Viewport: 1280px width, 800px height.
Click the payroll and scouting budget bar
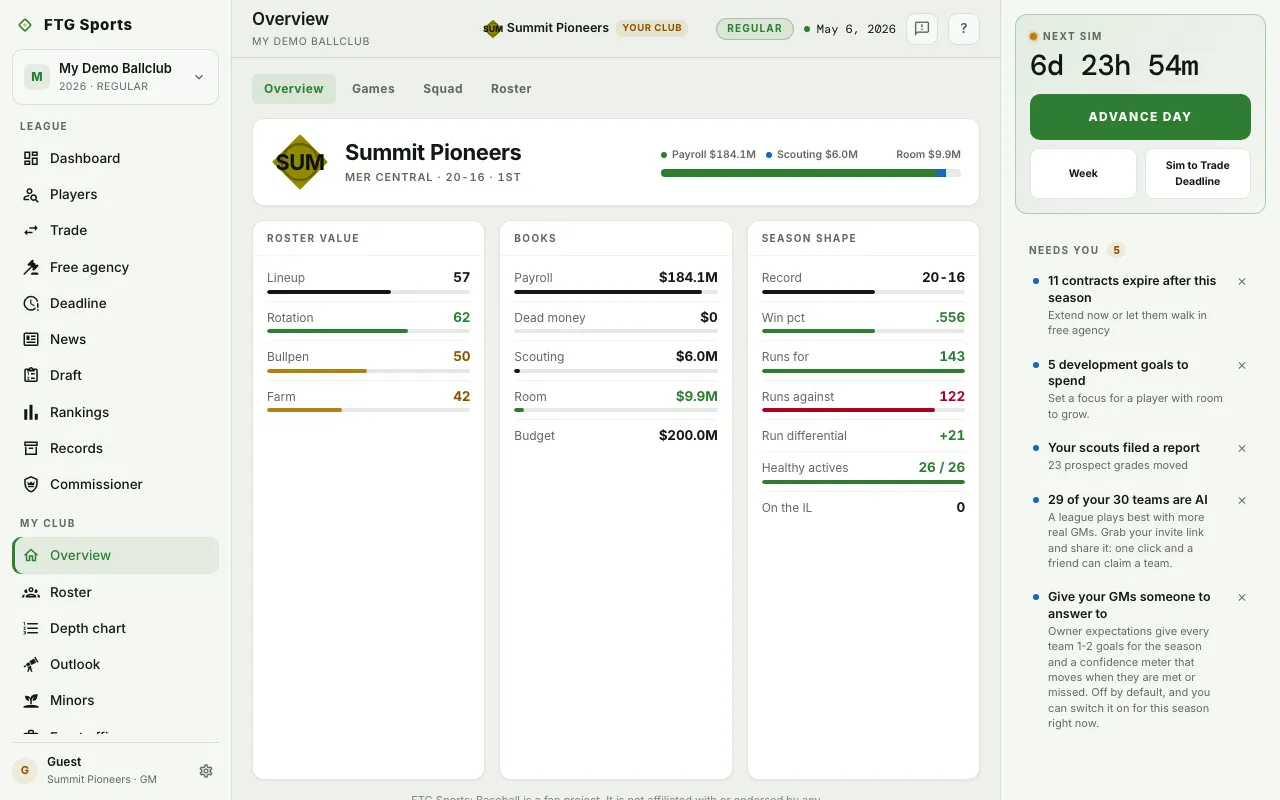(811, 173)
